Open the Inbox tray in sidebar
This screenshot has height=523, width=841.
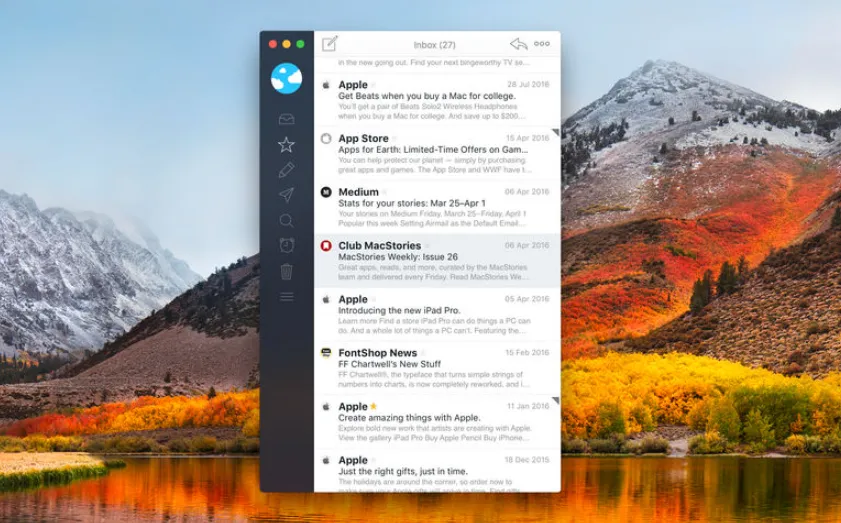click(x=286, y=119)
